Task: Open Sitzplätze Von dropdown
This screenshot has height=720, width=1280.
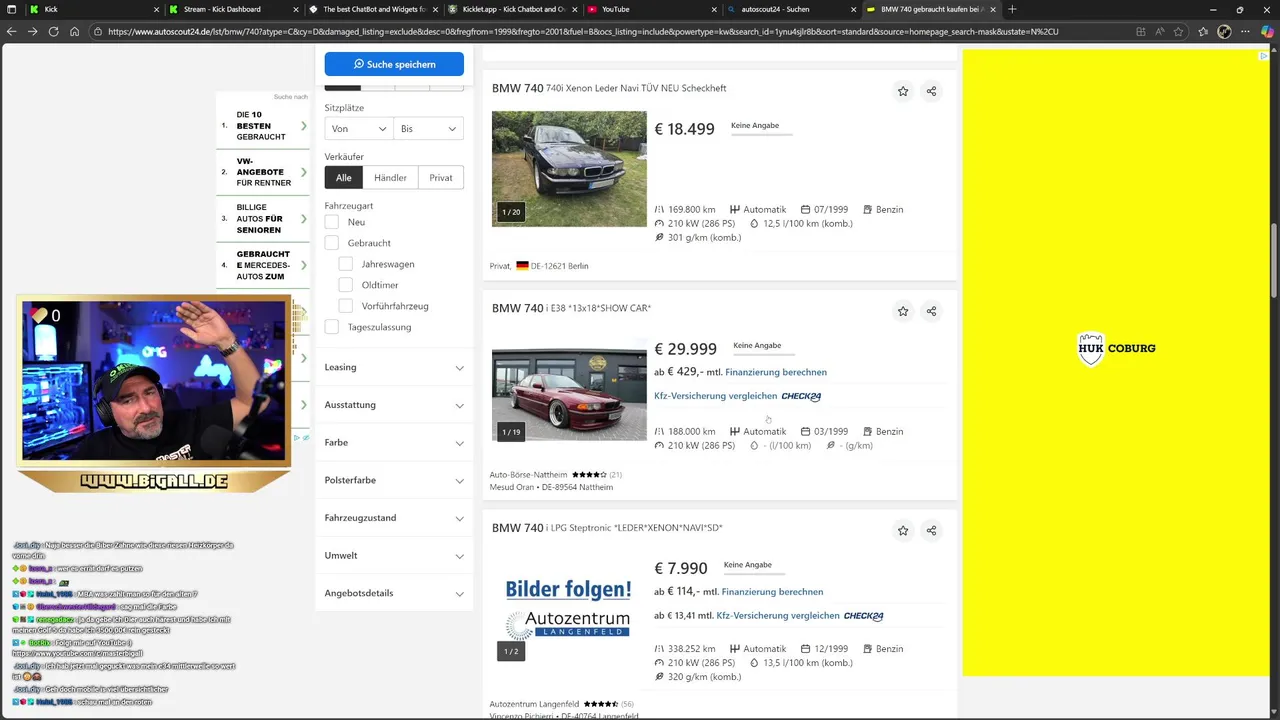Action: [x=358, y=129]
